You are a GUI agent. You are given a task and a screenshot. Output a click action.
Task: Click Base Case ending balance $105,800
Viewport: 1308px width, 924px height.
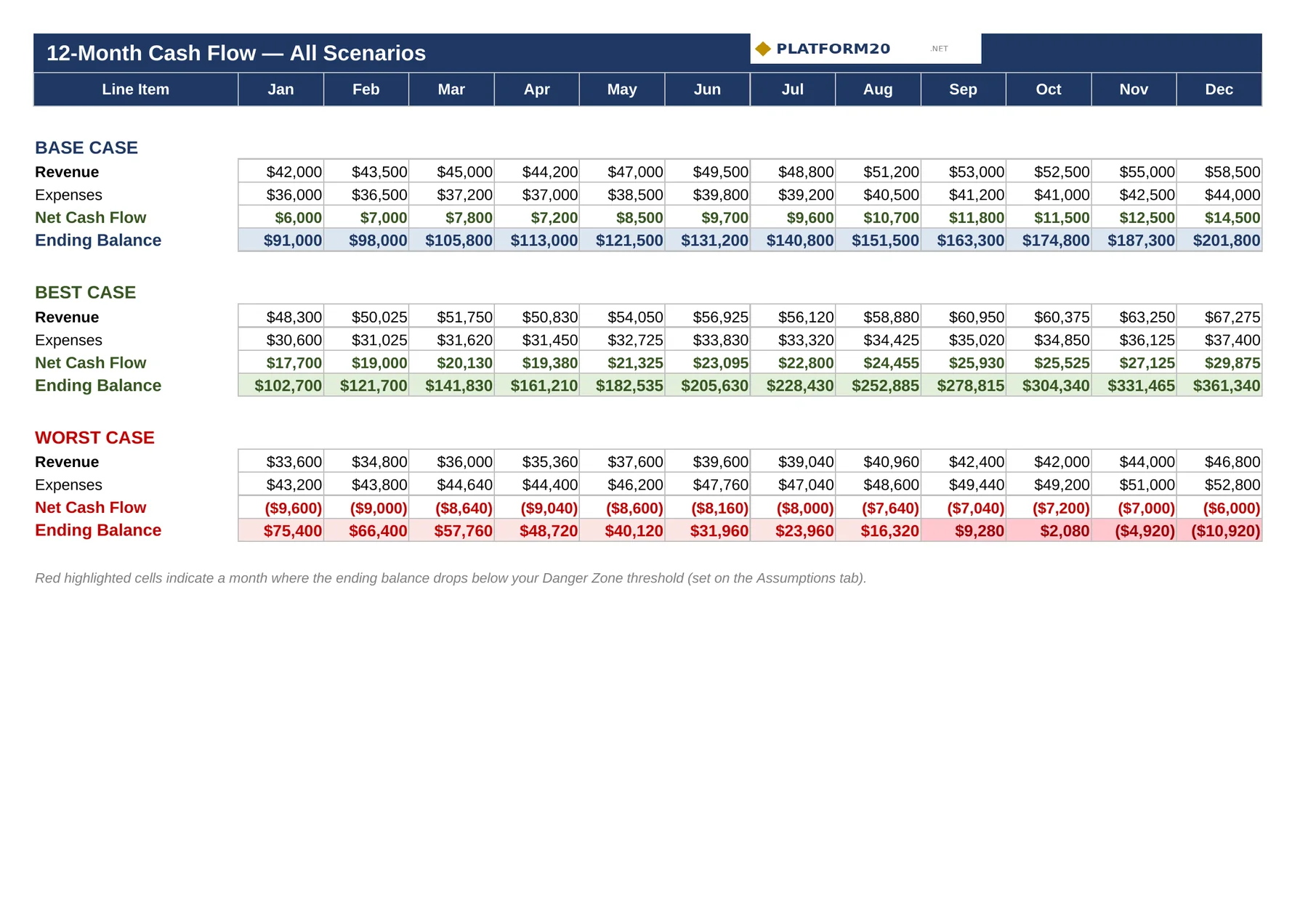452,240
